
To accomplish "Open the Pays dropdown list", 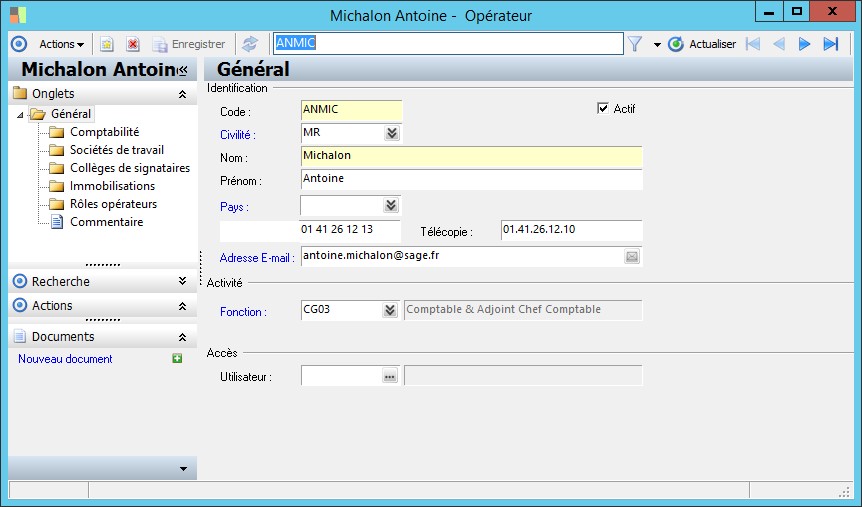I will coord(391,205).
